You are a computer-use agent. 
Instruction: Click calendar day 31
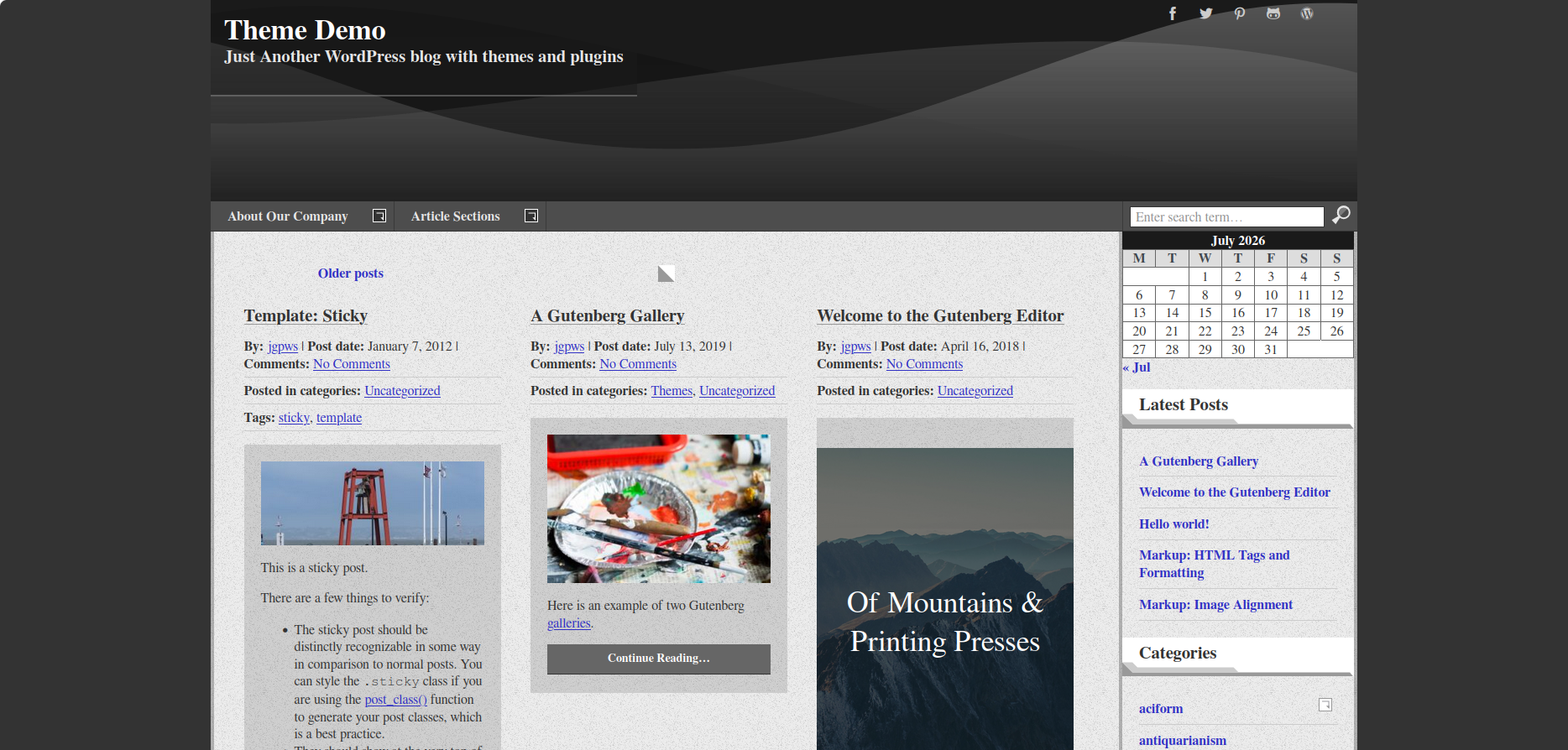1271,350
